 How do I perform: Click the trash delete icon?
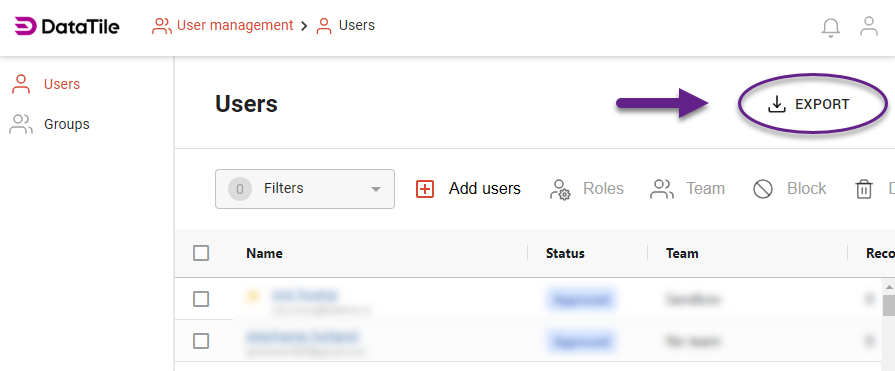[864, 189]
